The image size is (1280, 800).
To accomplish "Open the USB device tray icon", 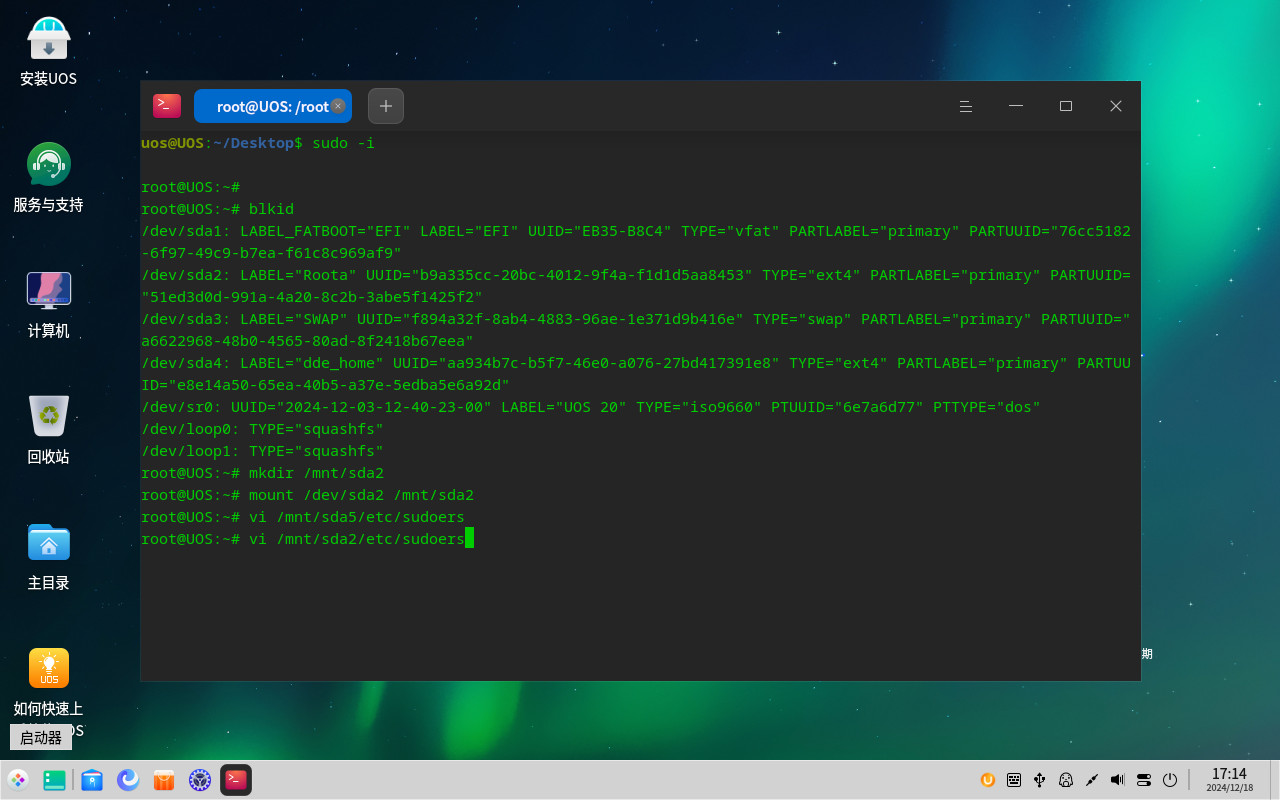I will [1040, 780].
